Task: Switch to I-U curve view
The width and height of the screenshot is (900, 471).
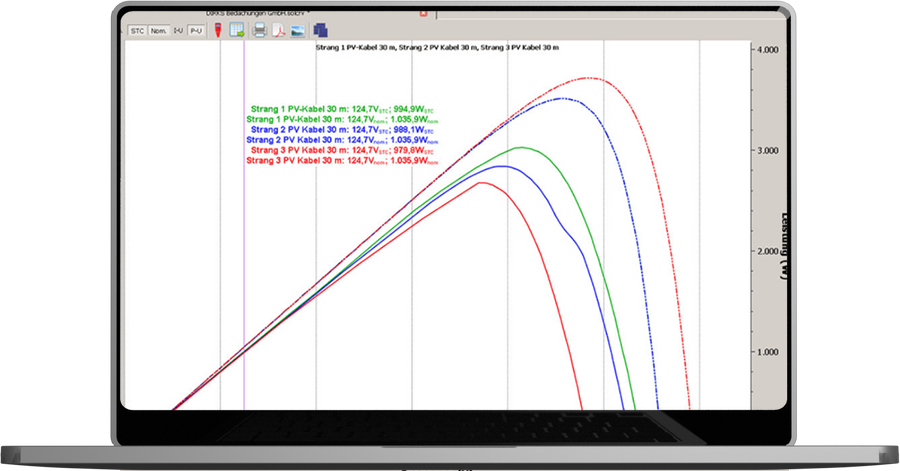Action: (x=178, y=31)
